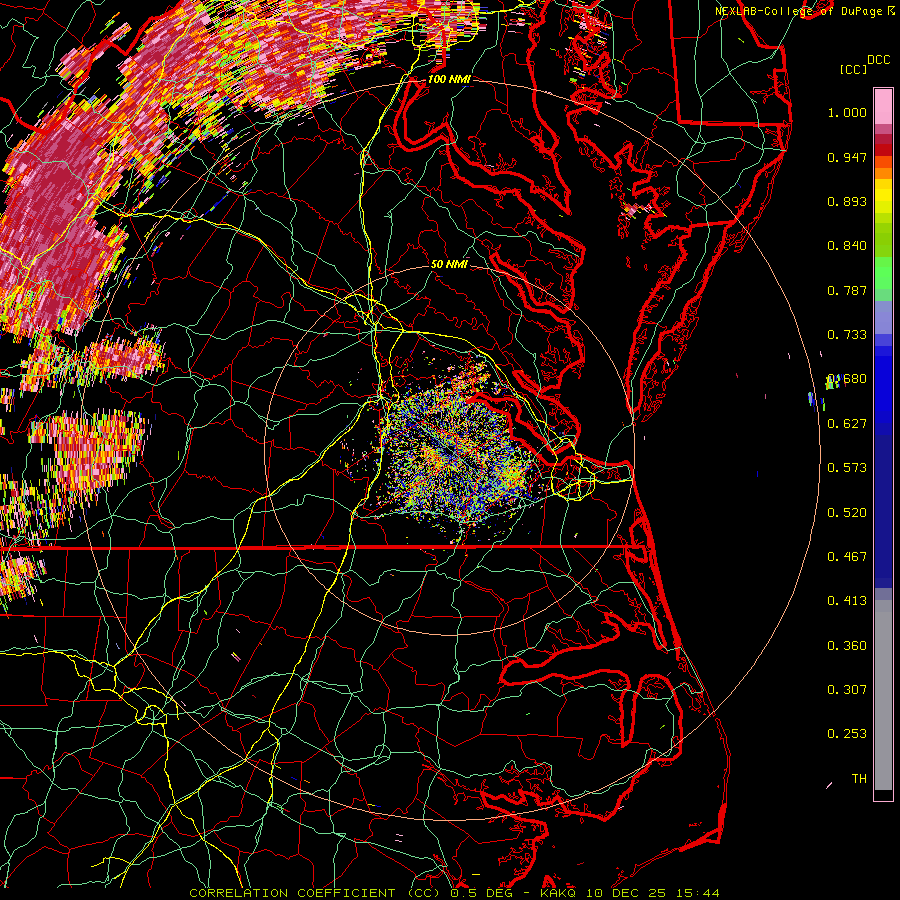Select the 0.467 legend value

[x=847, y=557]
